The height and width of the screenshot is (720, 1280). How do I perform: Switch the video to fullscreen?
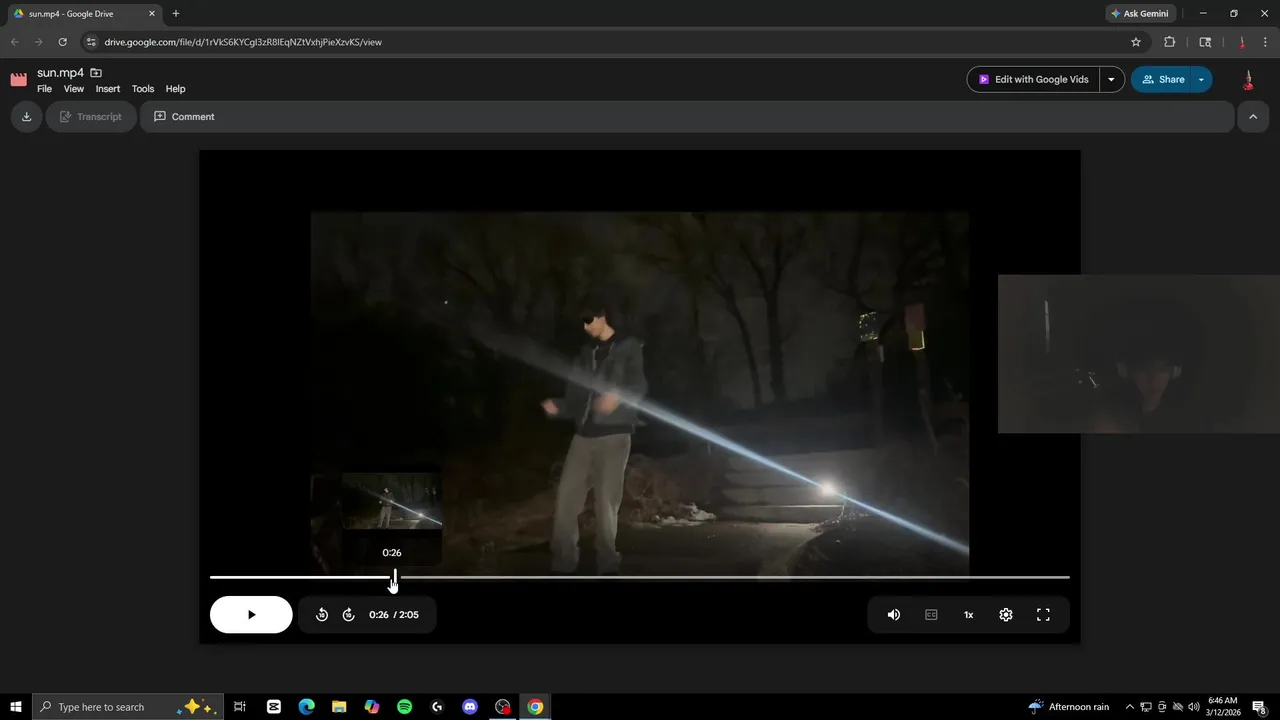pos(1043,615)
